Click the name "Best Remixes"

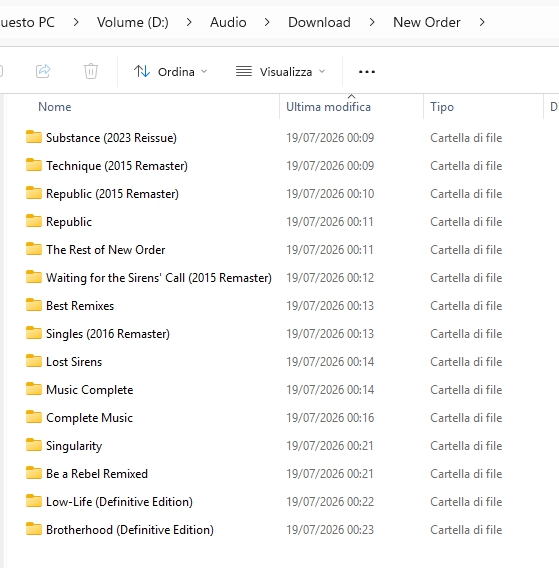tap(80, 306)
